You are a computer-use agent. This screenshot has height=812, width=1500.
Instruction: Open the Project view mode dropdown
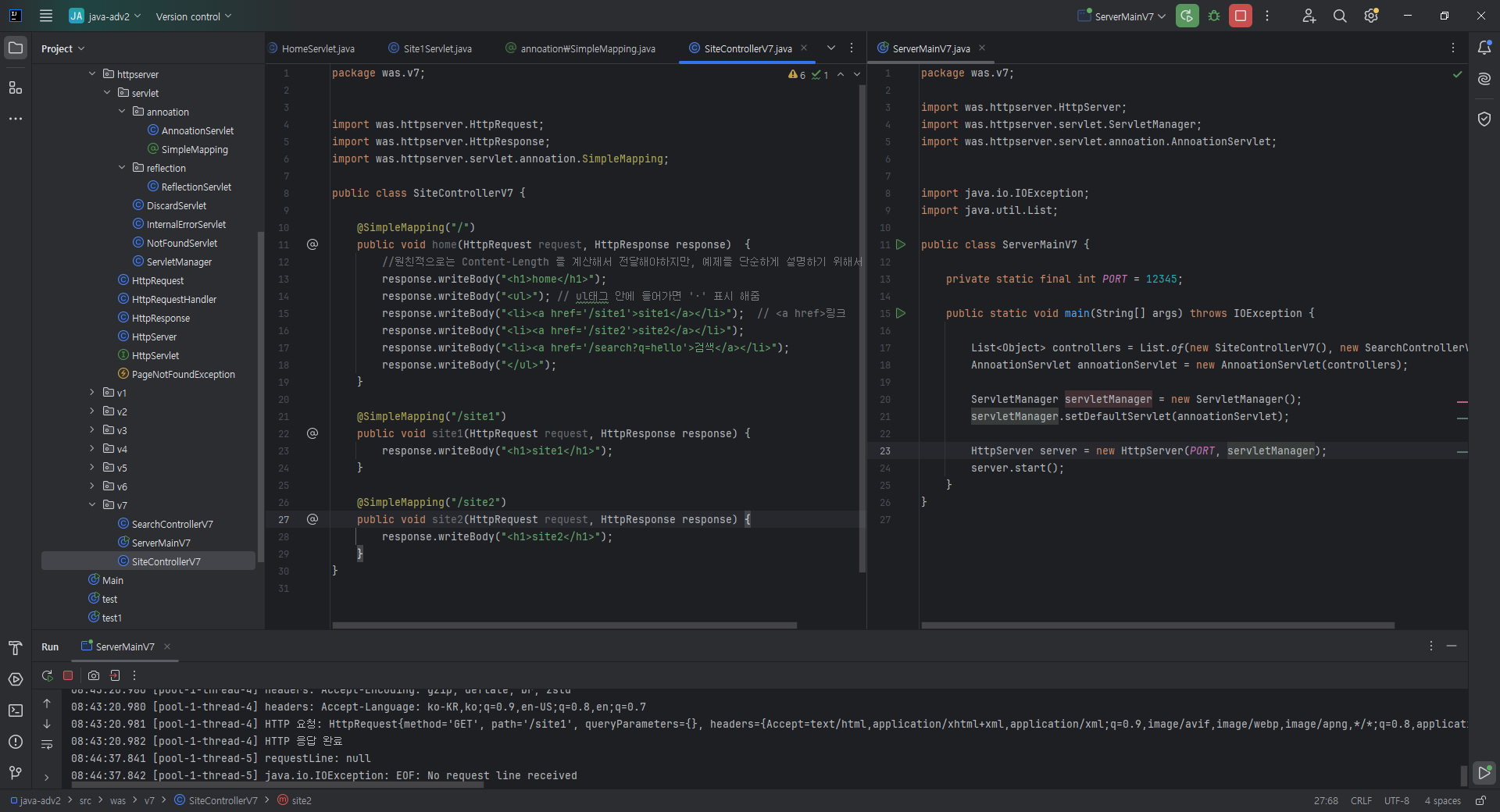coord(62,48)
